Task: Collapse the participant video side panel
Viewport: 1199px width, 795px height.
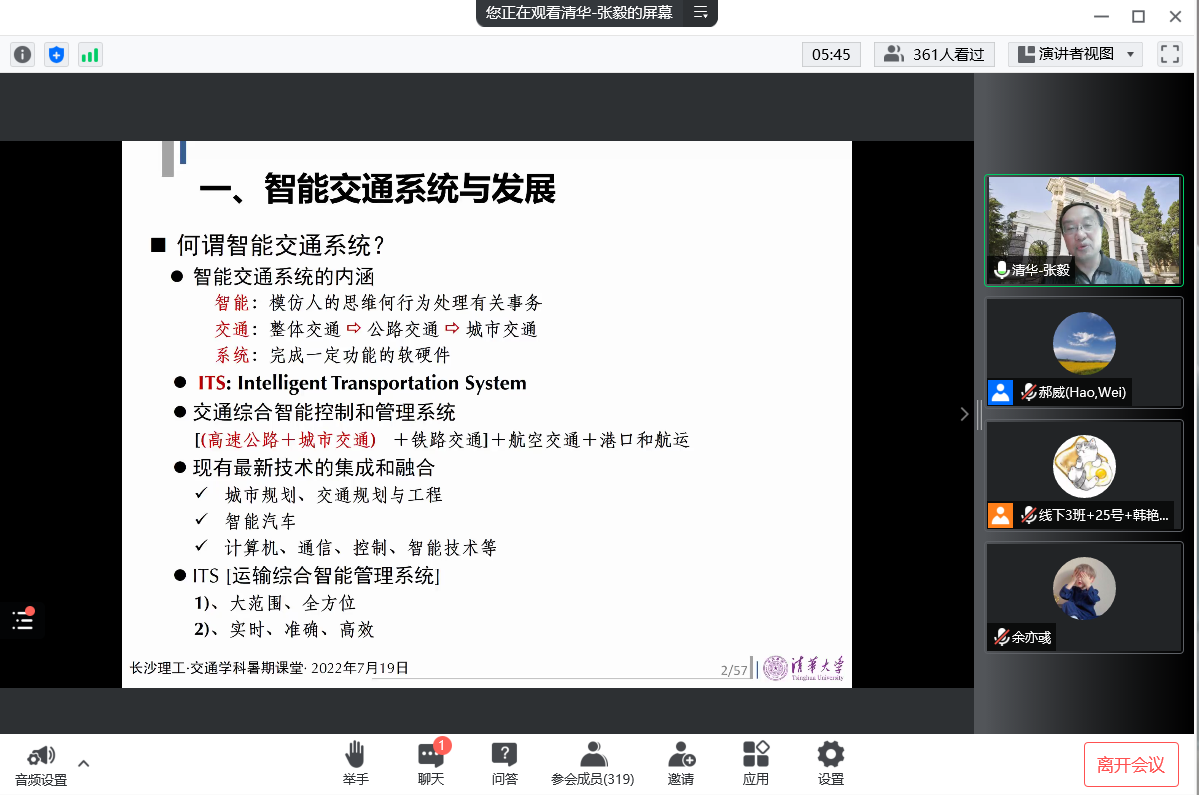Action: pyautogui.click(x=964, y=413)
